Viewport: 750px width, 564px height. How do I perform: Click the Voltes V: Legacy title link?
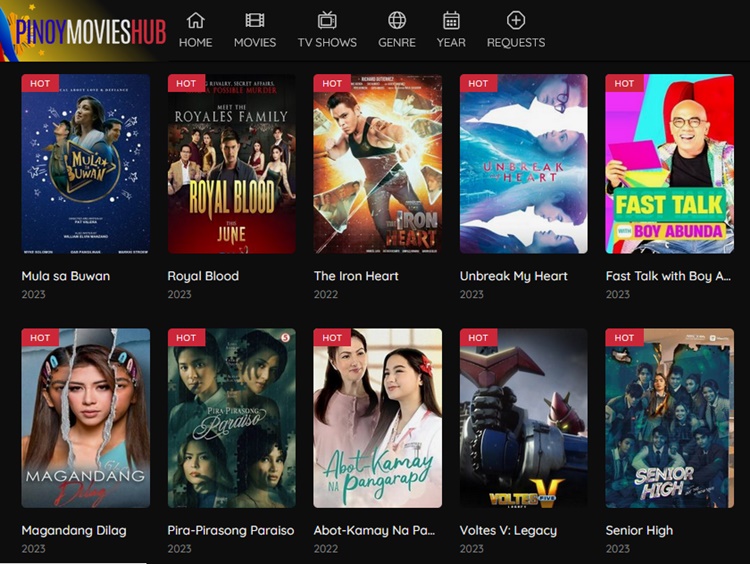(x=508, y=531)
